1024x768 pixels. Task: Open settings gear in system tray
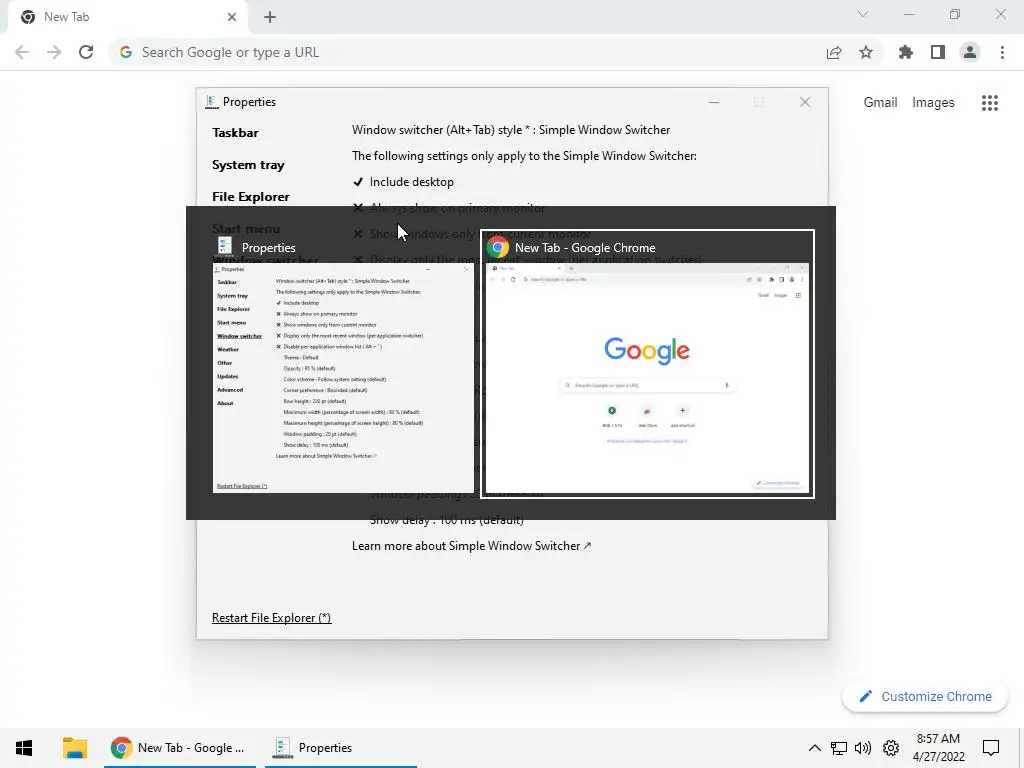tap(891, 748)
